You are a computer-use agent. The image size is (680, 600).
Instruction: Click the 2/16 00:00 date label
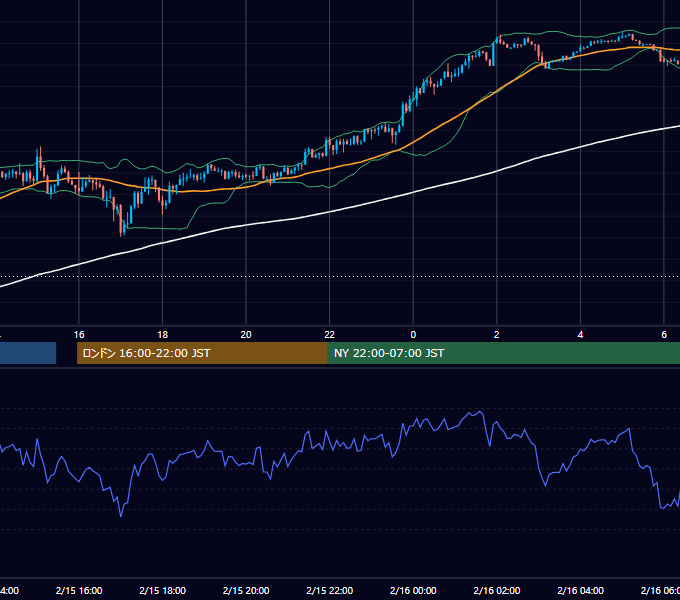pos(413,590)
